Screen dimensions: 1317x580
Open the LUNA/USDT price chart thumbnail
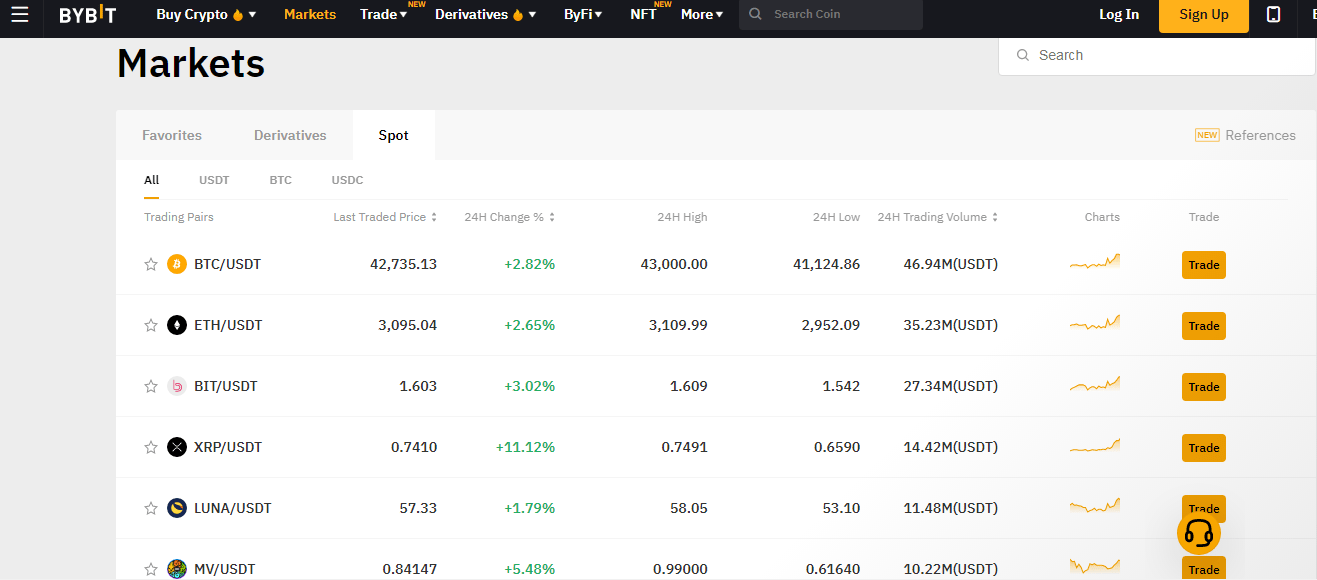[1095, 506]
